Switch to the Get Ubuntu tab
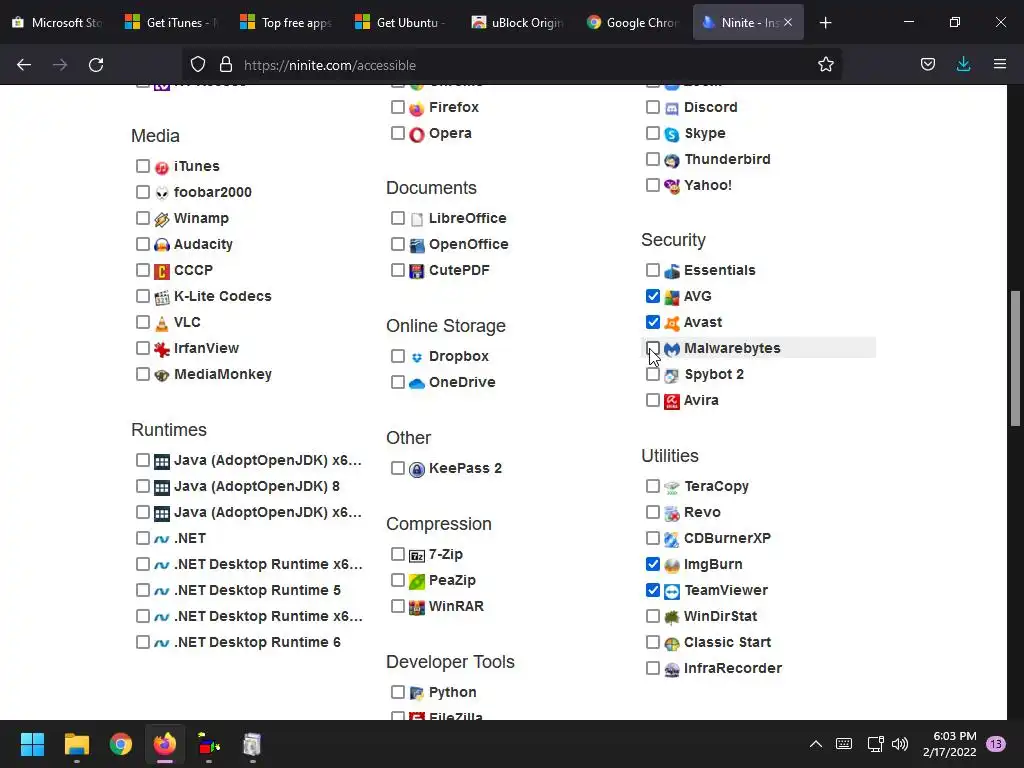The width and height of the screenshot is (1024, 768). click(402, 22)
